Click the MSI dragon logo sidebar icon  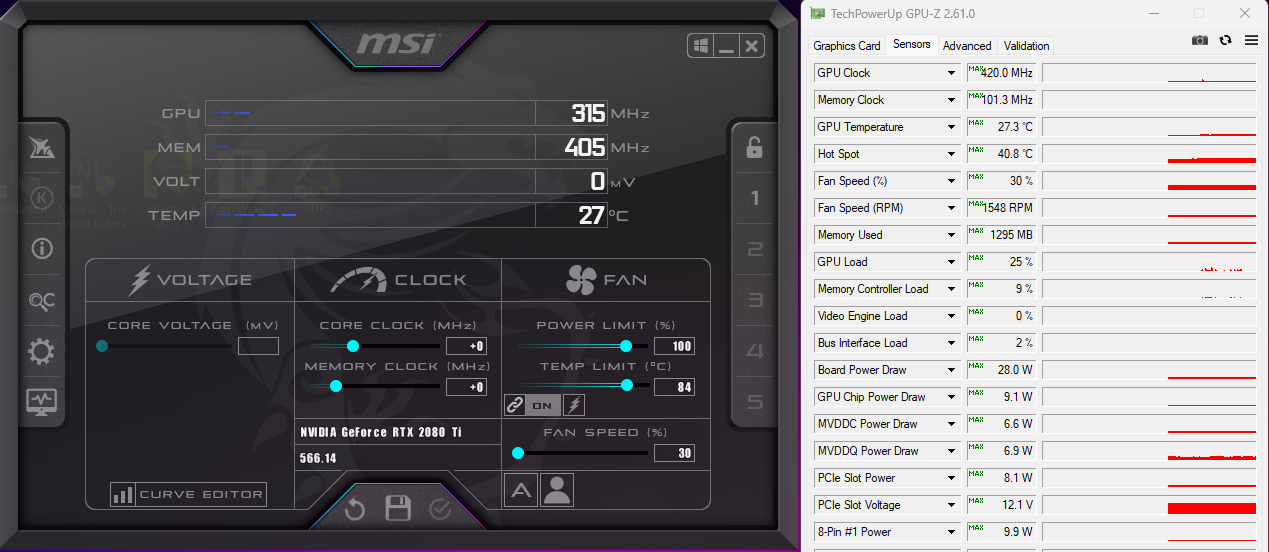(42, 148)
